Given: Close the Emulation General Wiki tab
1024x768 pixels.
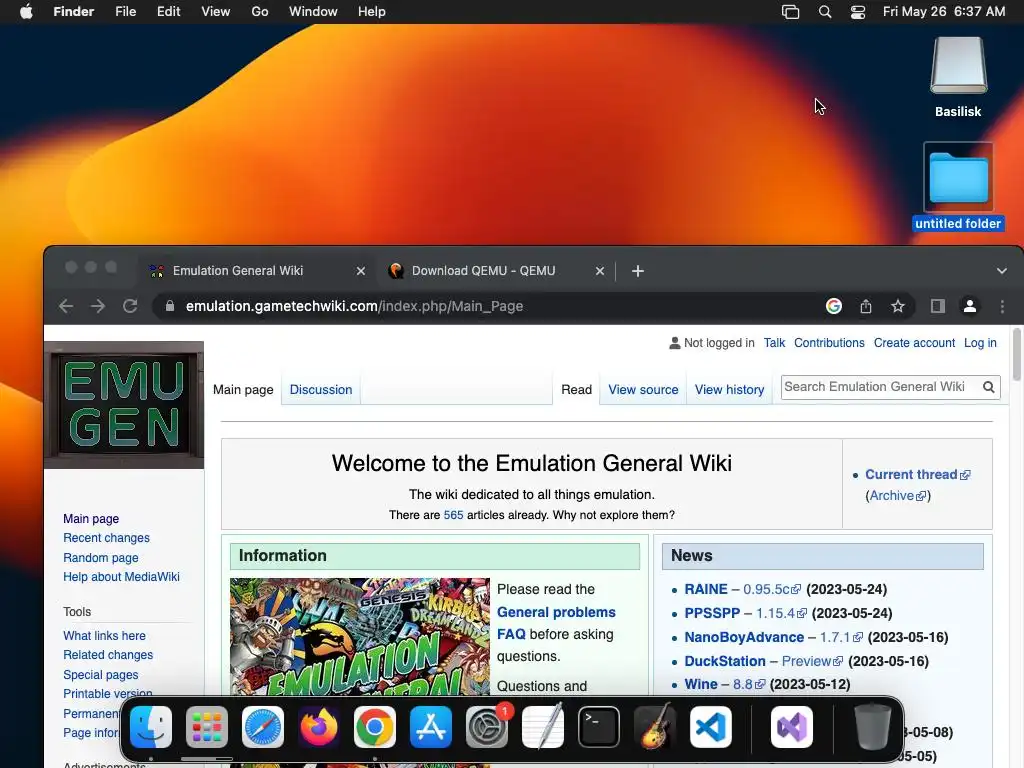Looking at the screenshot, I should pyautogui.click(x=360, y=270).
